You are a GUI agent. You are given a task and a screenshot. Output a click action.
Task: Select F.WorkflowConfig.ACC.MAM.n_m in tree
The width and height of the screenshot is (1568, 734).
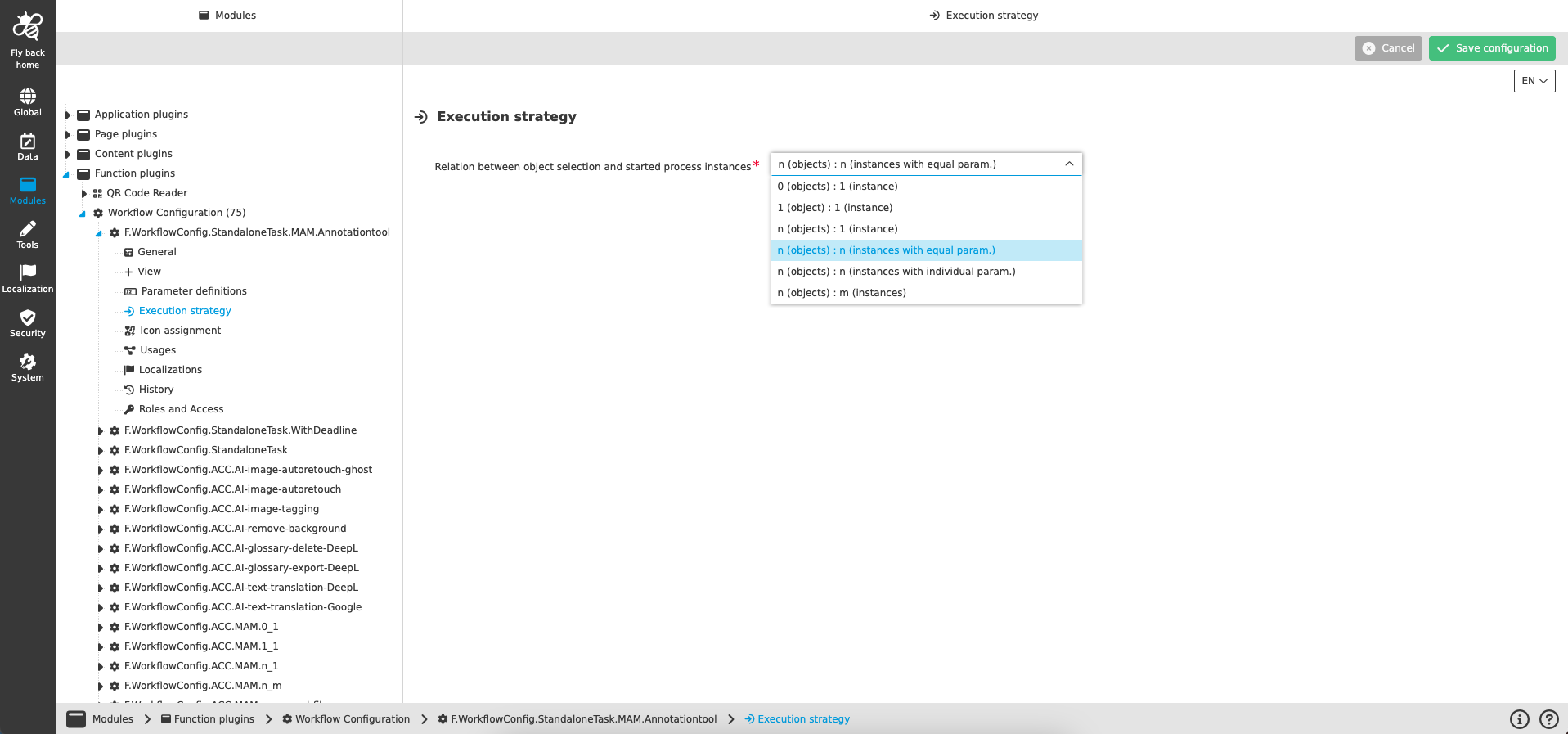pos(203,686)
